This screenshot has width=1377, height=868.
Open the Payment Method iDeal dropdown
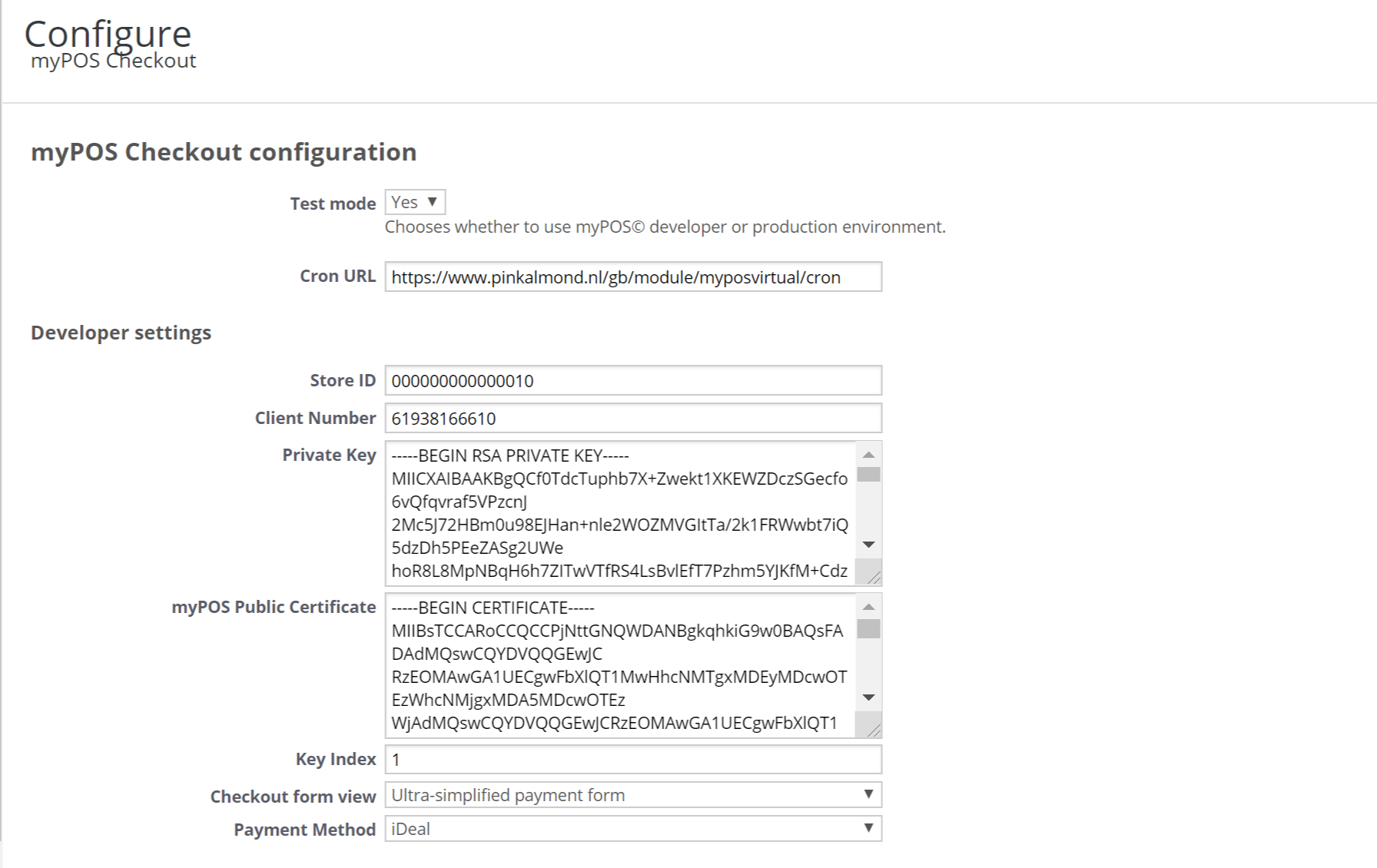click(633, 829)
